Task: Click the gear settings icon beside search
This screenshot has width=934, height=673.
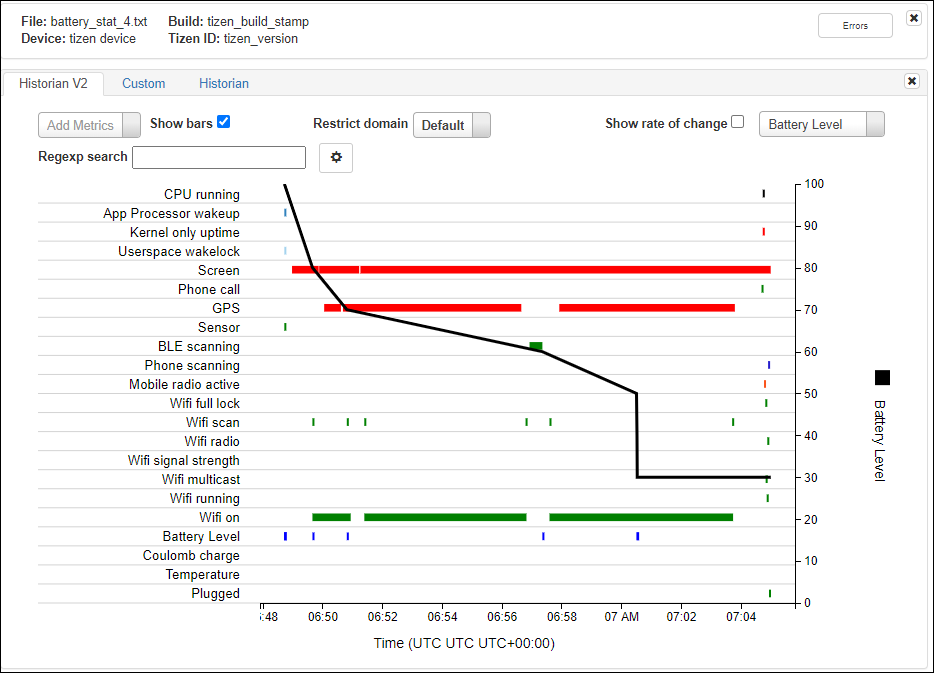Action: (x=336, y=157)
